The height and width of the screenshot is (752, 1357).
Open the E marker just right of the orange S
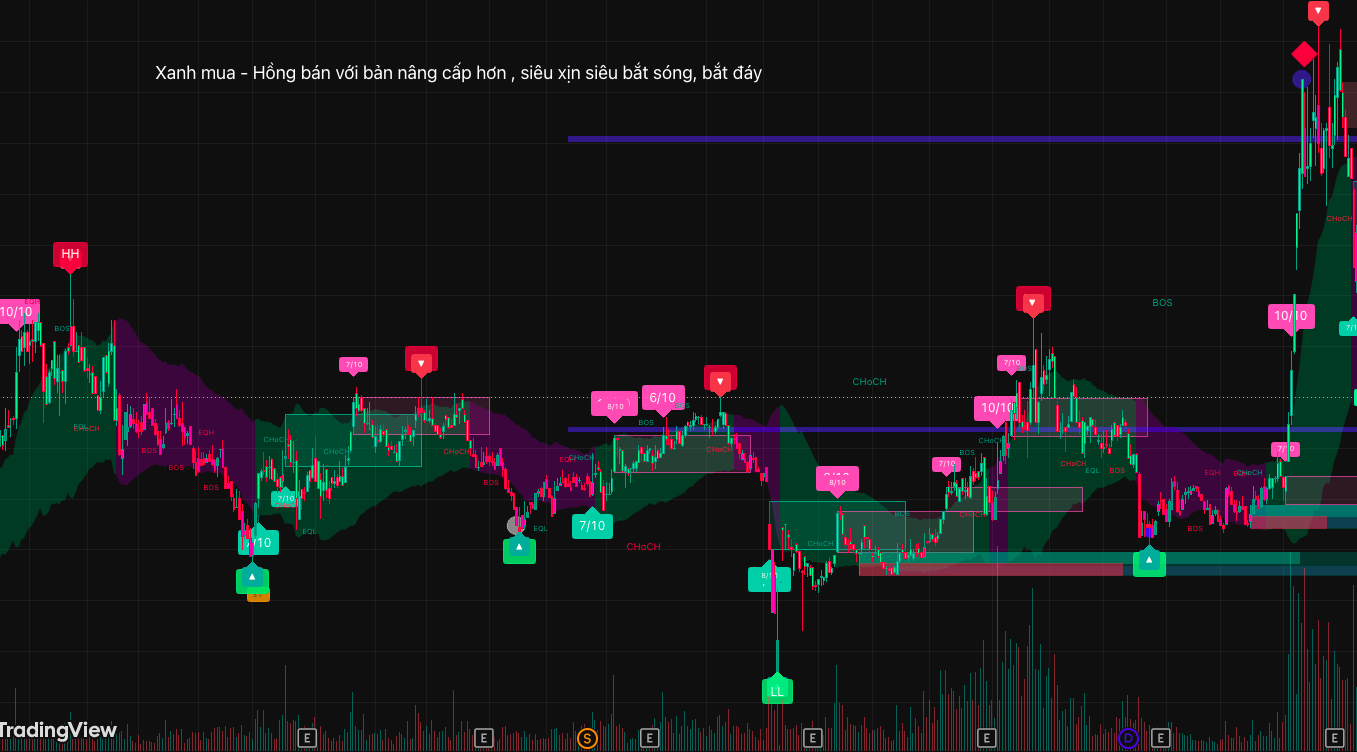pos(651,739)
